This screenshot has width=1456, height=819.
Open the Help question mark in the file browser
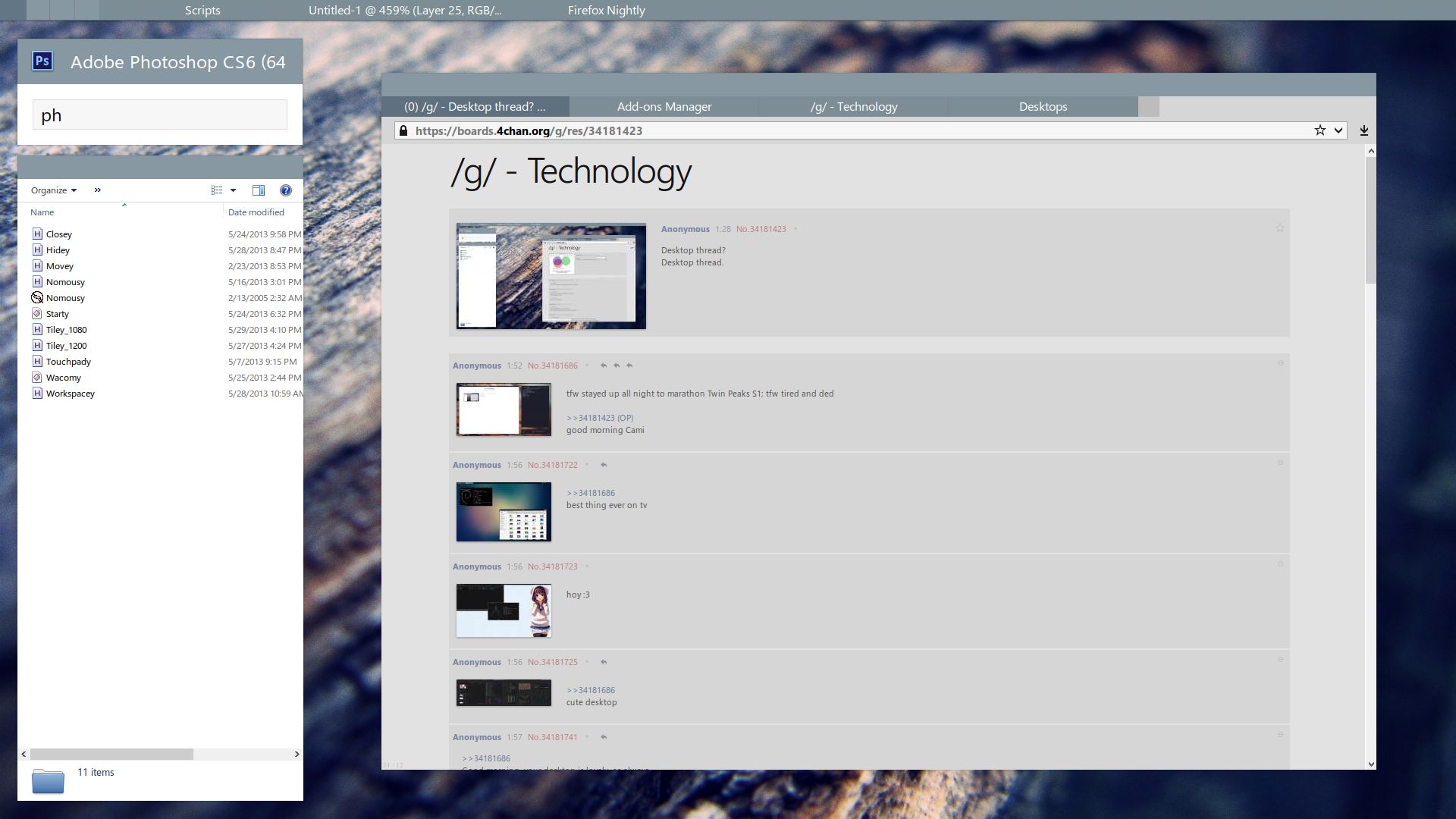click(286, 190)
